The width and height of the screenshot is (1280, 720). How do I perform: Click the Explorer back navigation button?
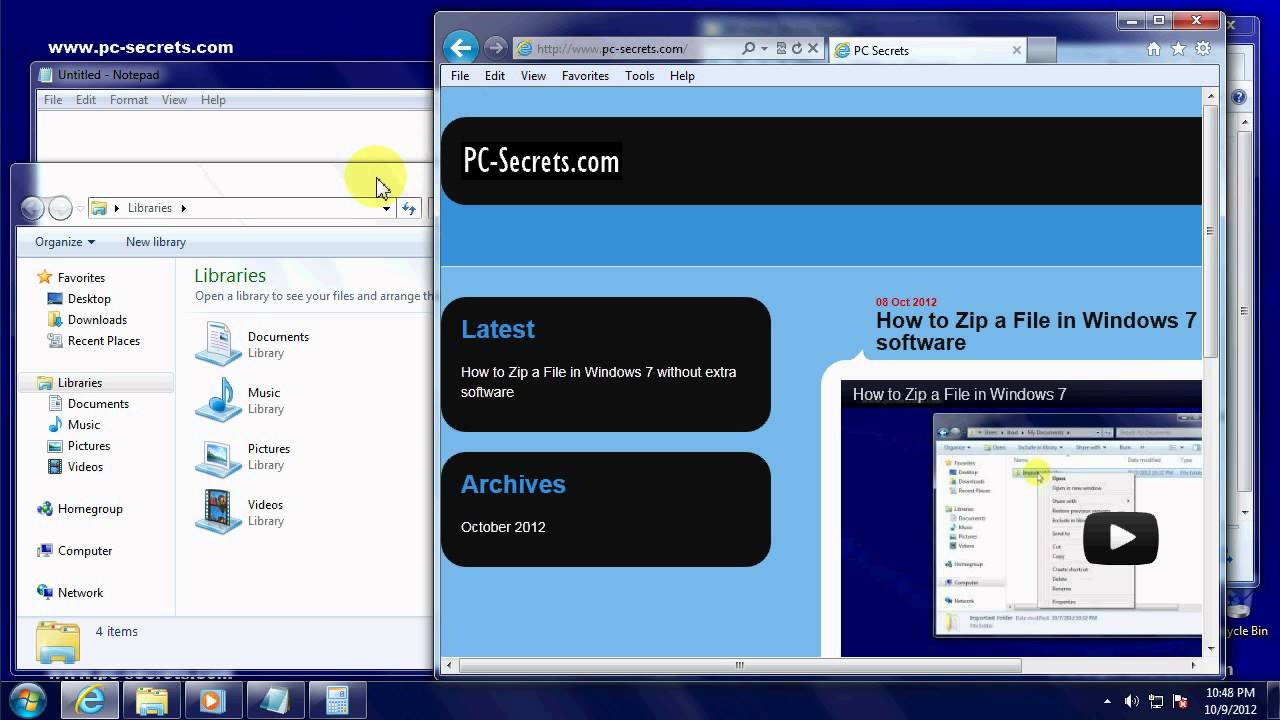point(32,208)
